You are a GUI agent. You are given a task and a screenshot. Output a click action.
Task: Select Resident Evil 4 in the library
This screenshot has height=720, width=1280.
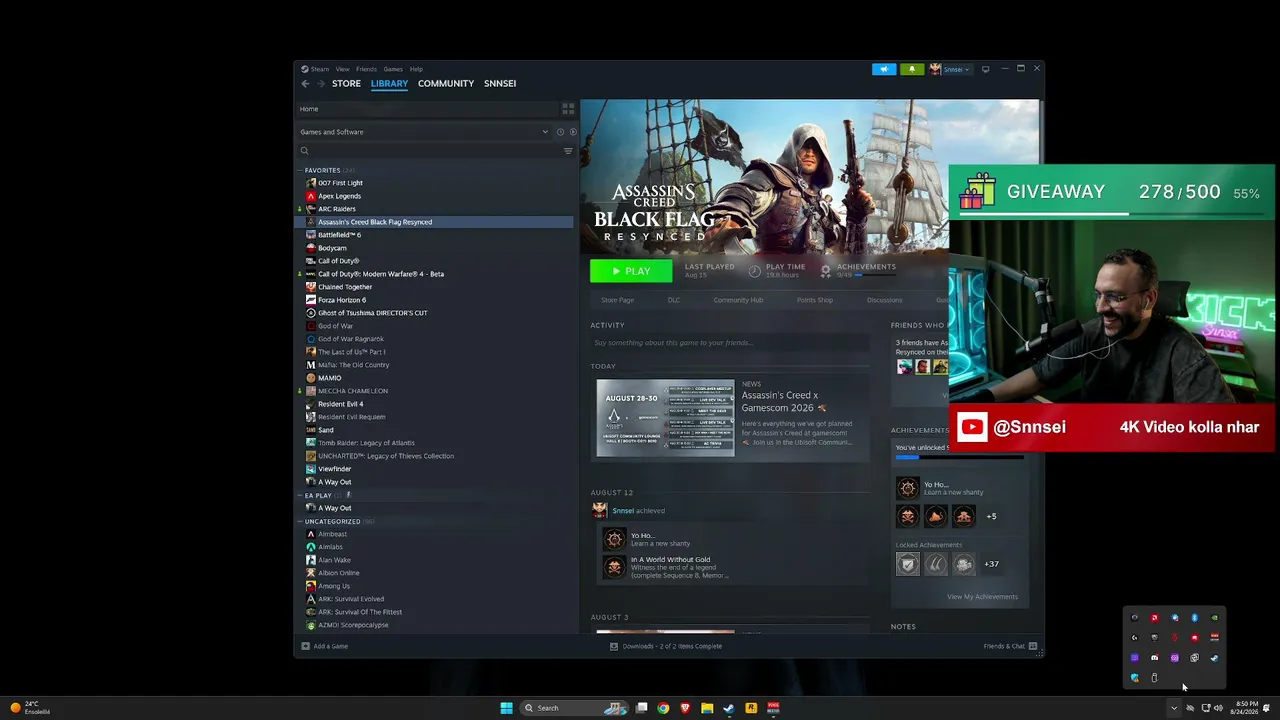pyautogui.click(x=340, y=404)
